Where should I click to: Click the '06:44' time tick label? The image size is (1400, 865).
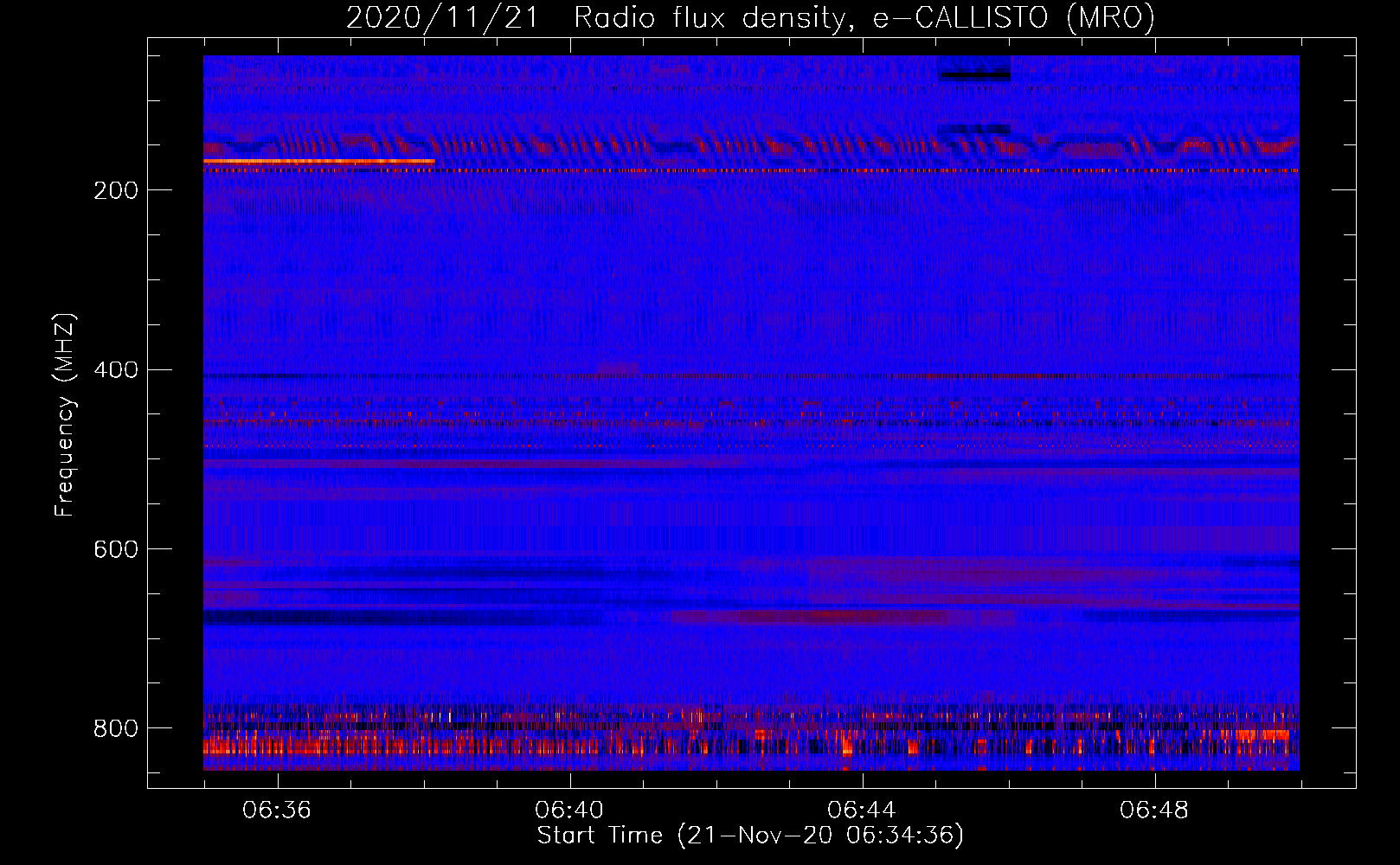click(x=862, y=811)
